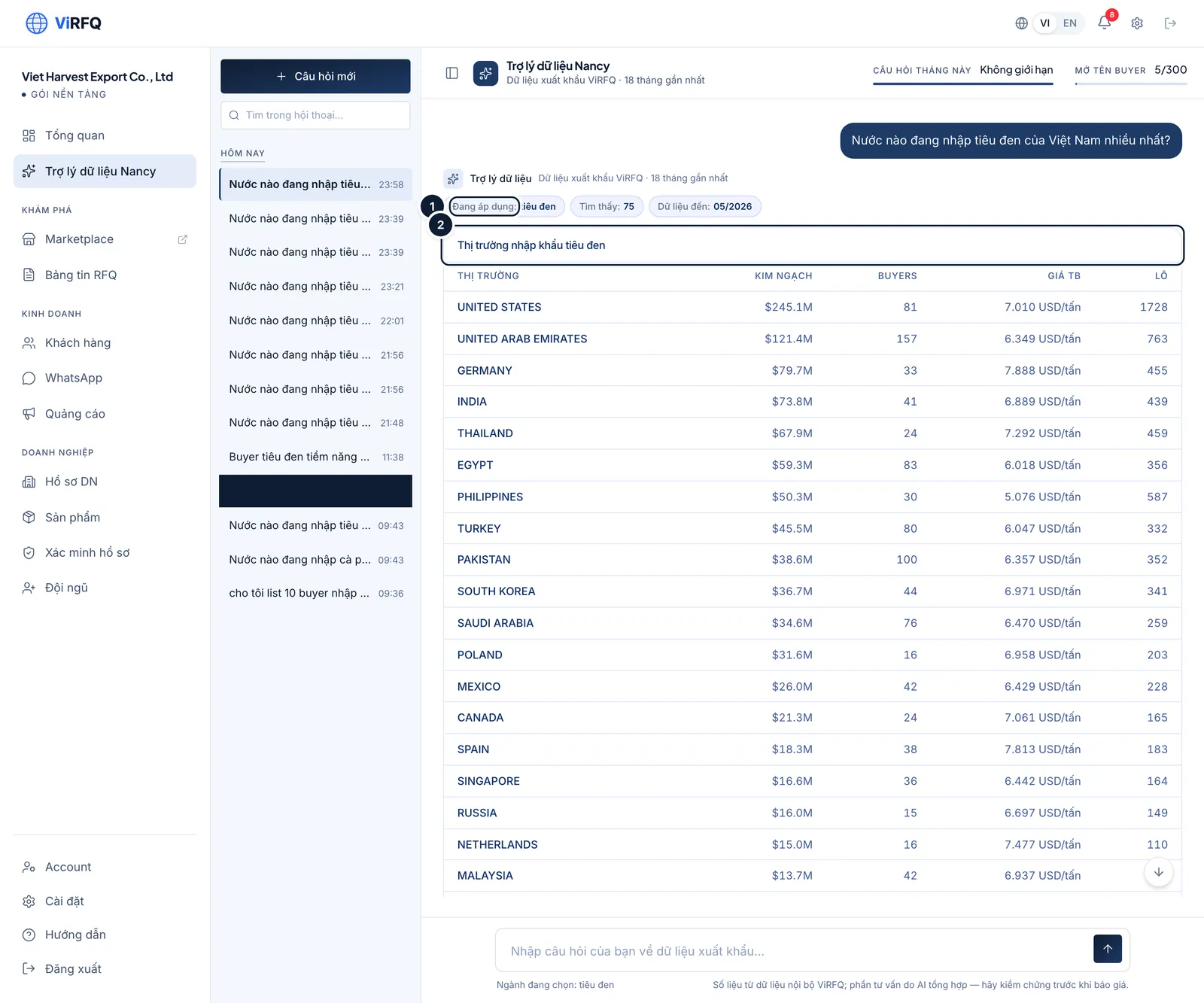Click Viet Harvest Export Co., Ltd name
Image resolution: width=1204 pixels, height=1003 pixels.
[x=97, y=77]
